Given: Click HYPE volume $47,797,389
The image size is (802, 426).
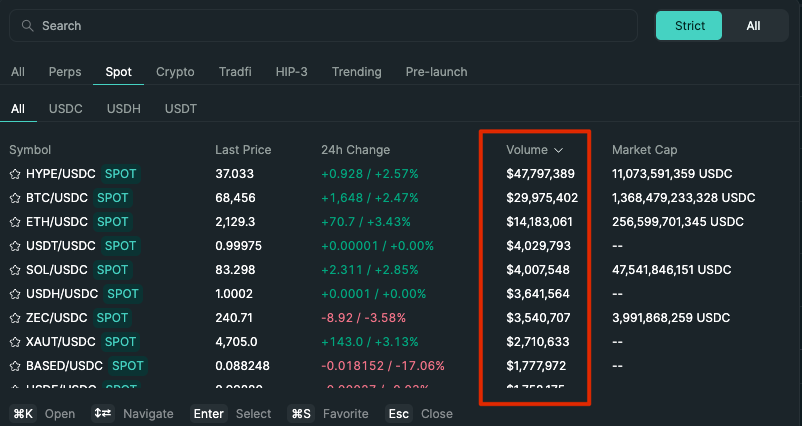Looking at the screenshot, I should point(540,174).
